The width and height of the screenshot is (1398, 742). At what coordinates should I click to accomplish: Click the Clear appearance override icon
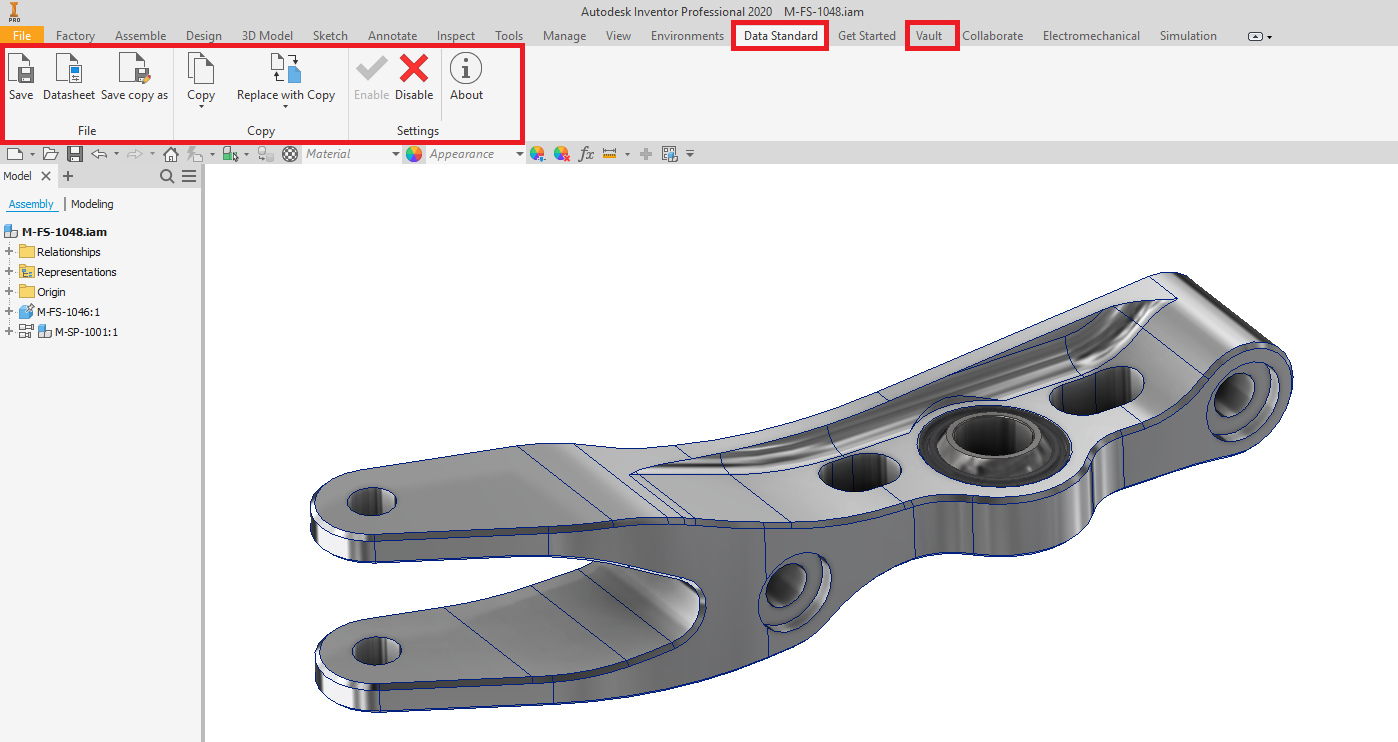pyautogui.click(x=562, y=154)
